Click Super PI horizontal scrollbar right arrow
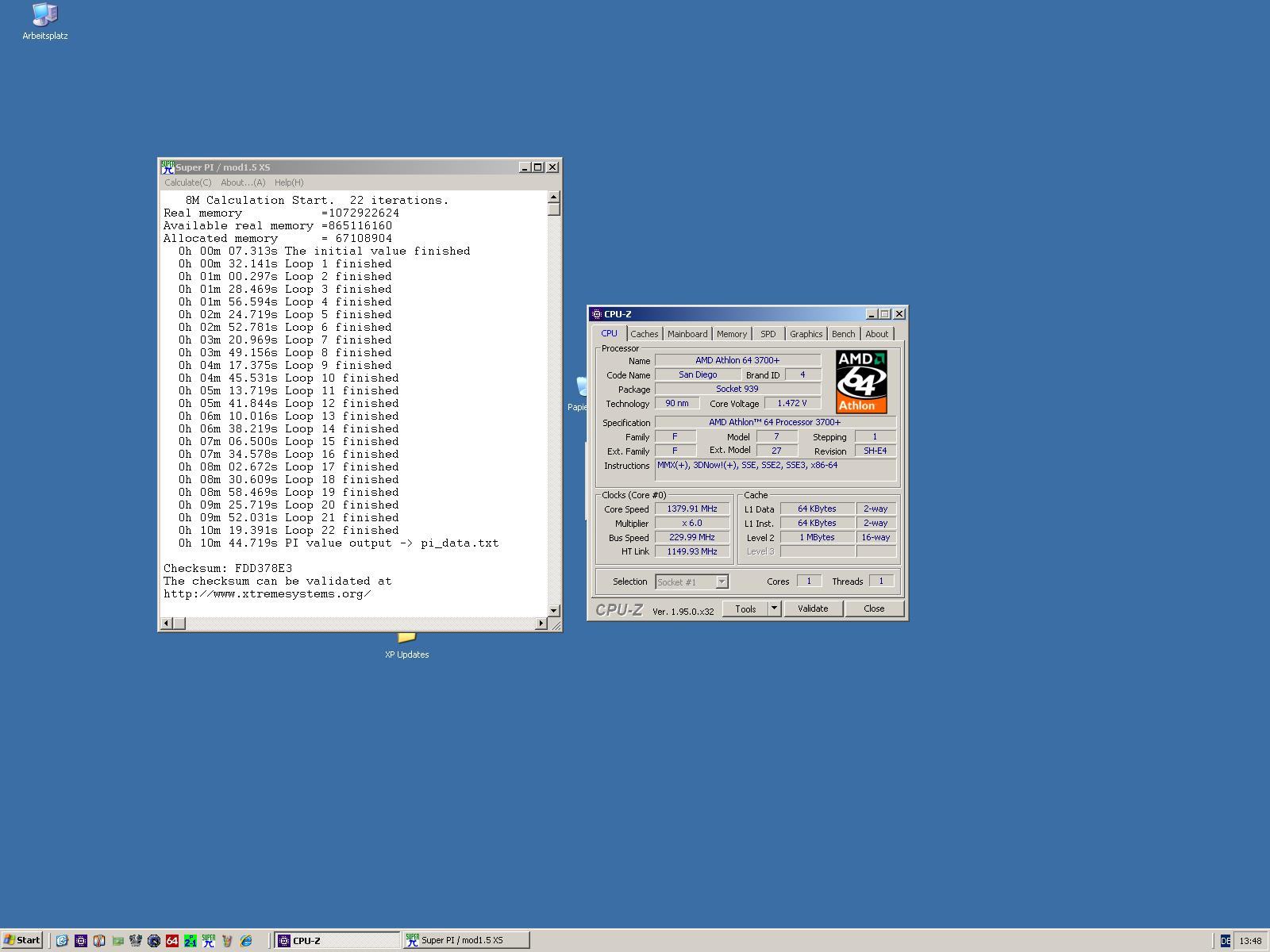The image size is (1270, 952). 541,624
